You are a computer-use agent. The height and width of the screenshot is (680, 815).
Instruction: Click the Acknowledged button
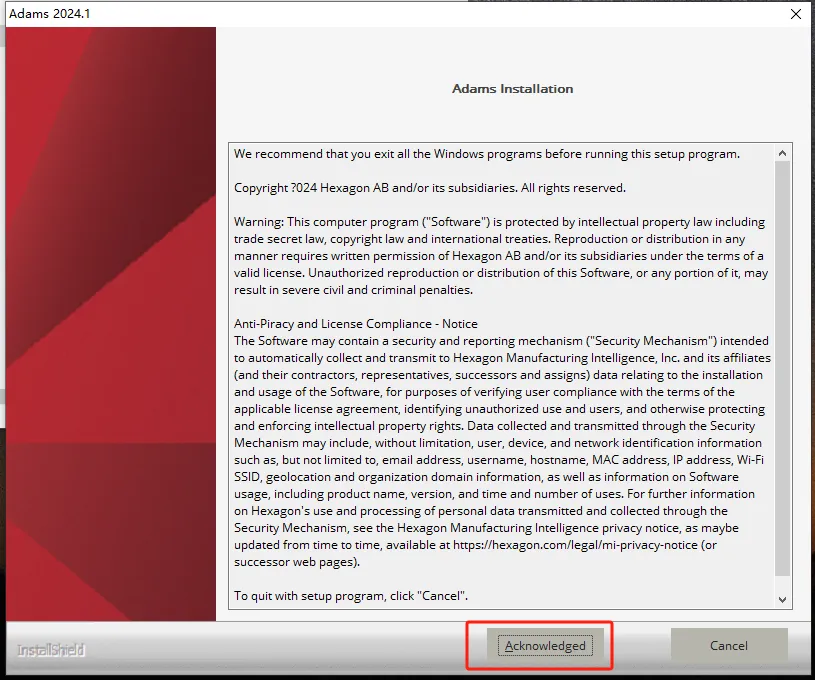[x=545, y=645]
